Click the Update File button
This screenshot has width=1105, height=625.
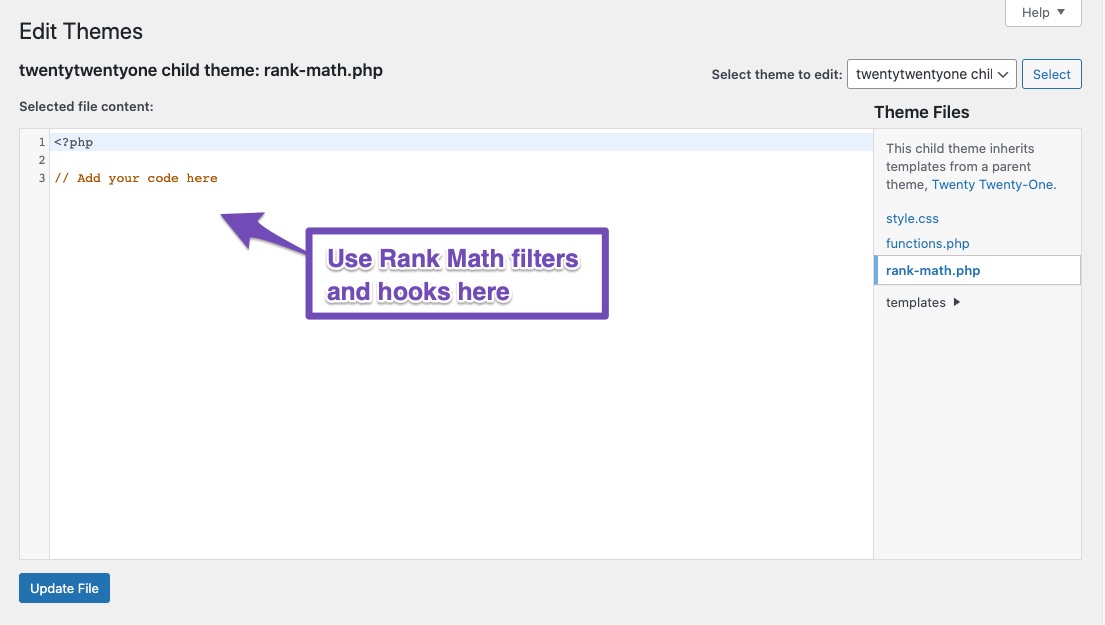point(64,588)
